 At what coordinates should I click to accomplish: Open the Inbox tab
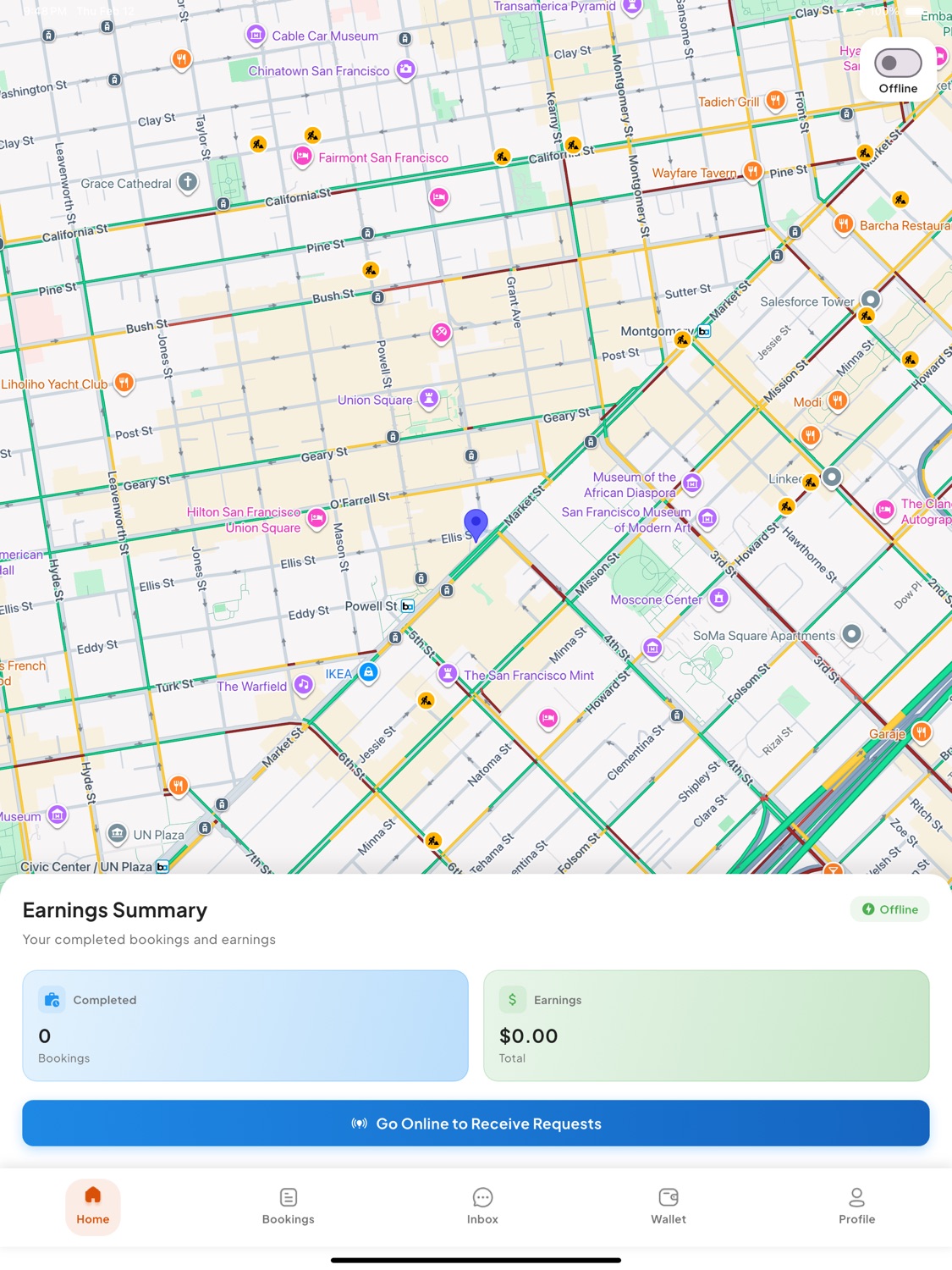tap(482, 1206)
